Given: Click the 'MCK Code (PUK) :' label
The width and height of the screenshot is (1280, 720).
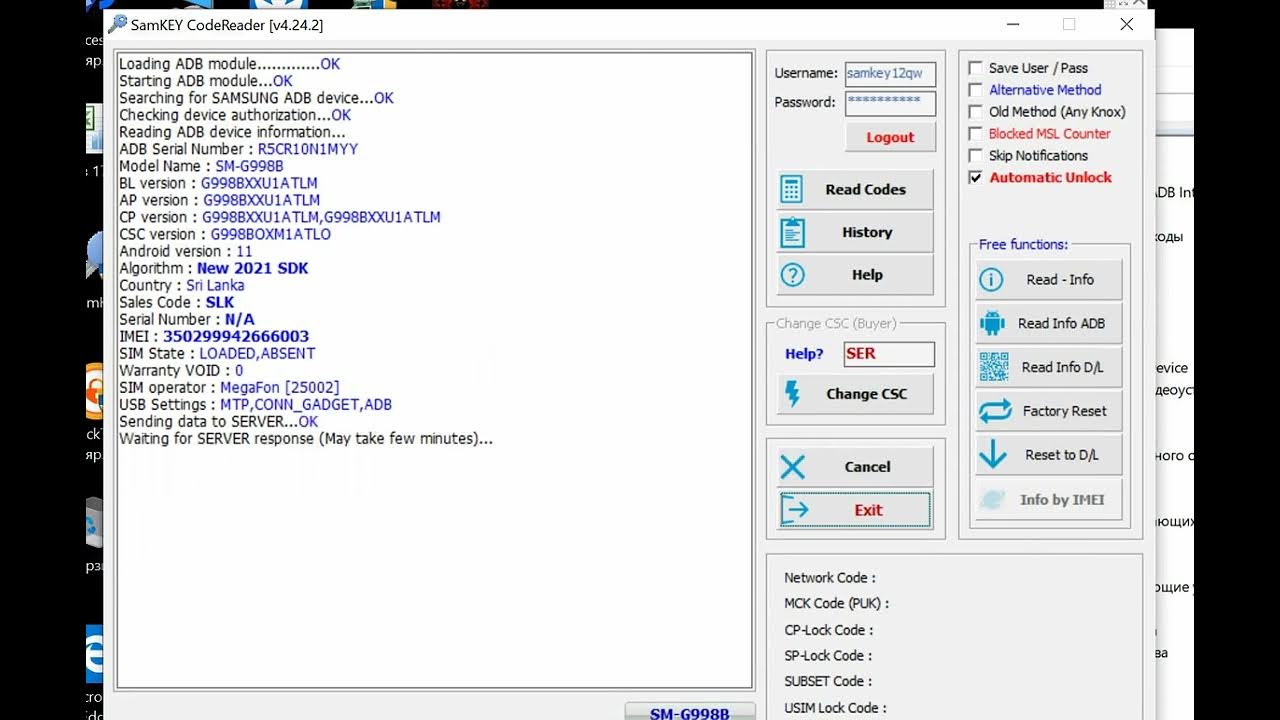Looking at the screenshot, I should tap(837, 604).
